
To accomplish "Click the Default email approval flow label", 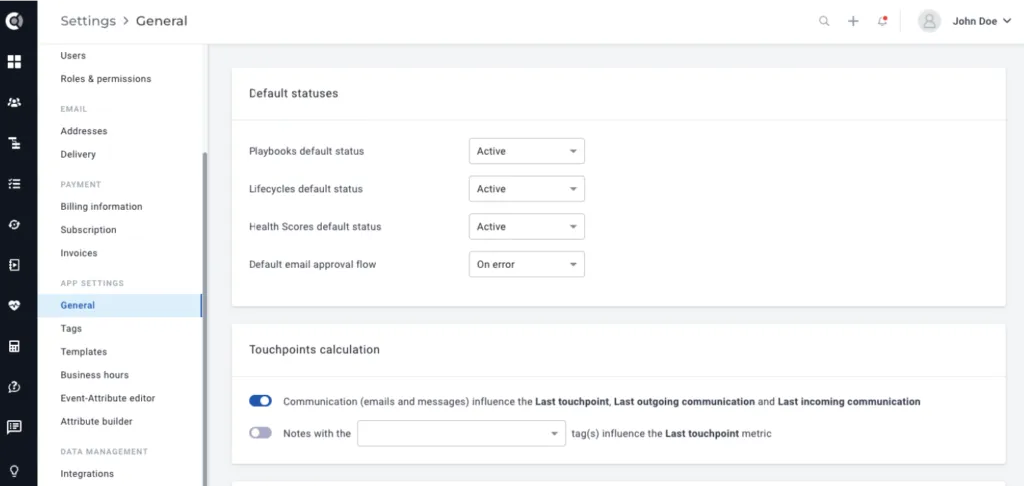I will tap(312, 265).
